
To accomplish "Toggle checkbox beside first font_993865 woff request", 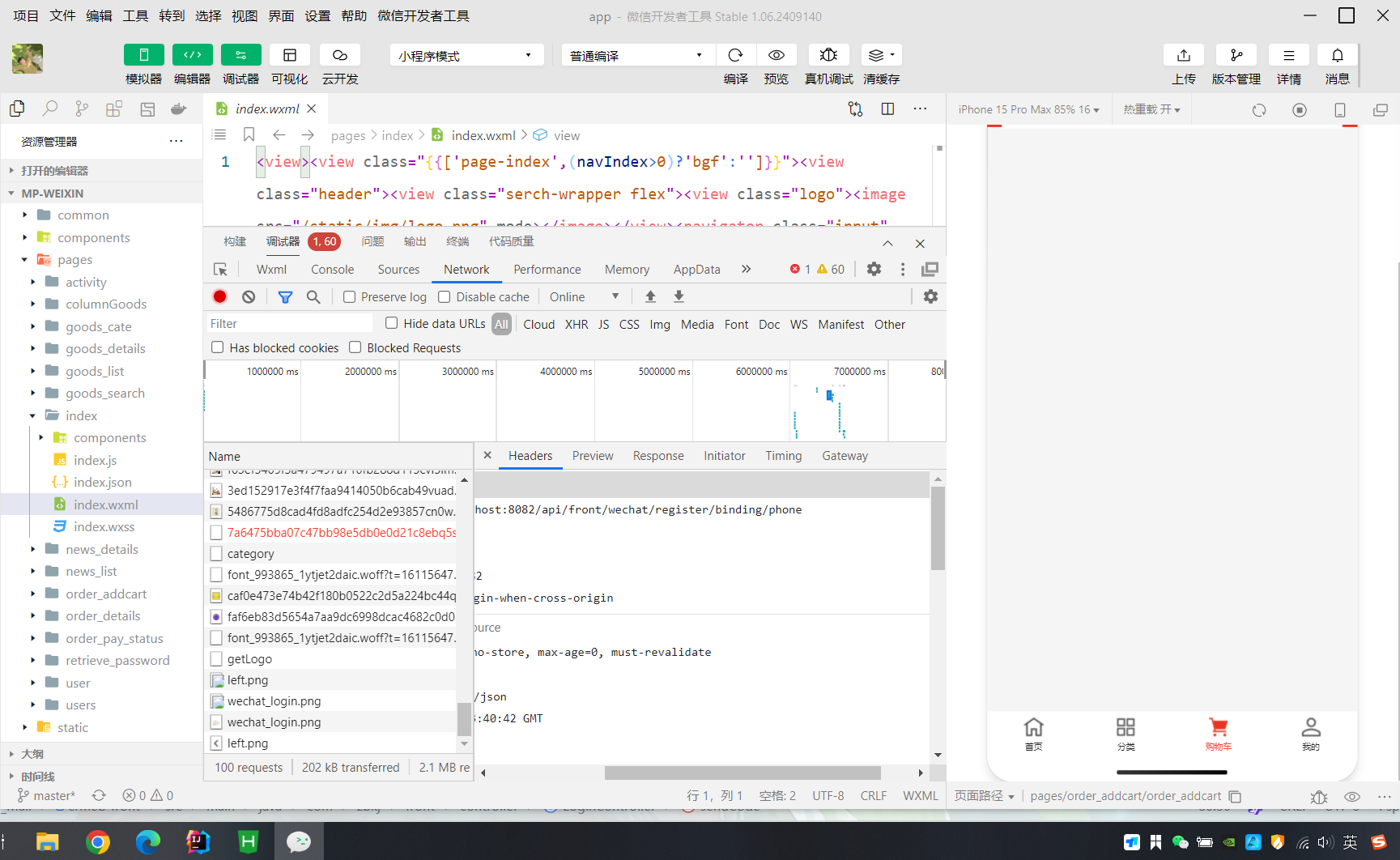I will (216, 574).
